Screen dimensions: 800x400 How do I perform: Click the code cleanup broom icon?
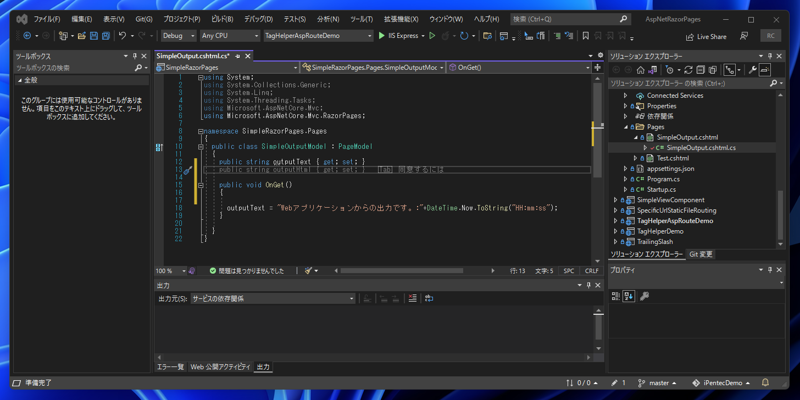[x=308, y=271]
